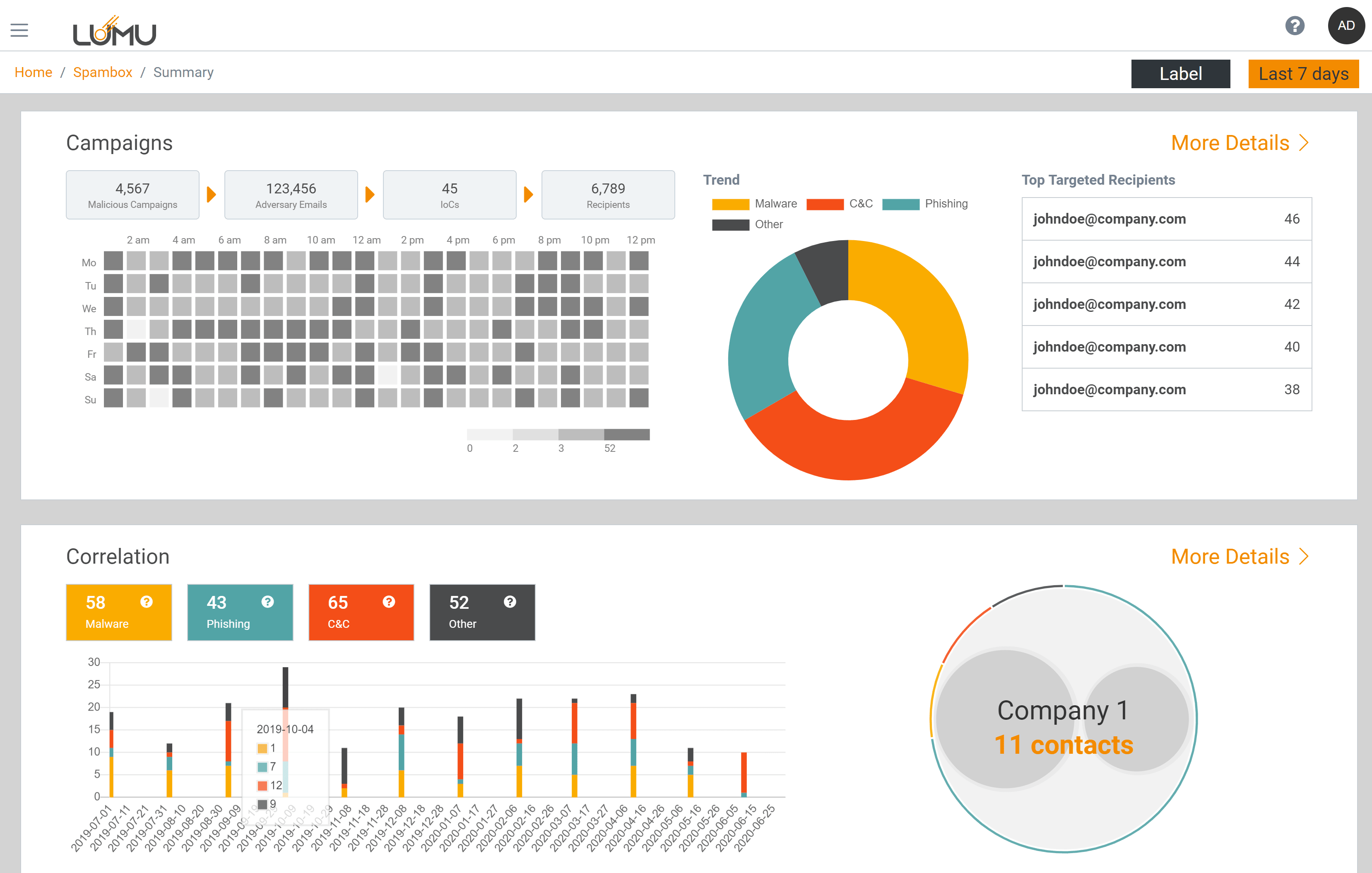Select the Malicious Campaigns stat box

click(132, 195)
